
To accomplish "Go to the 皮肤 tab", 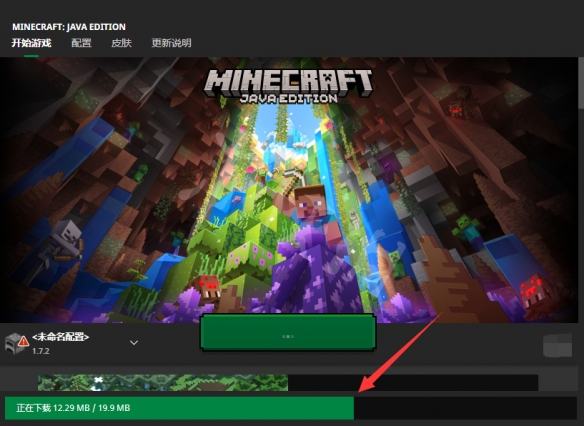I will [121, 43].
